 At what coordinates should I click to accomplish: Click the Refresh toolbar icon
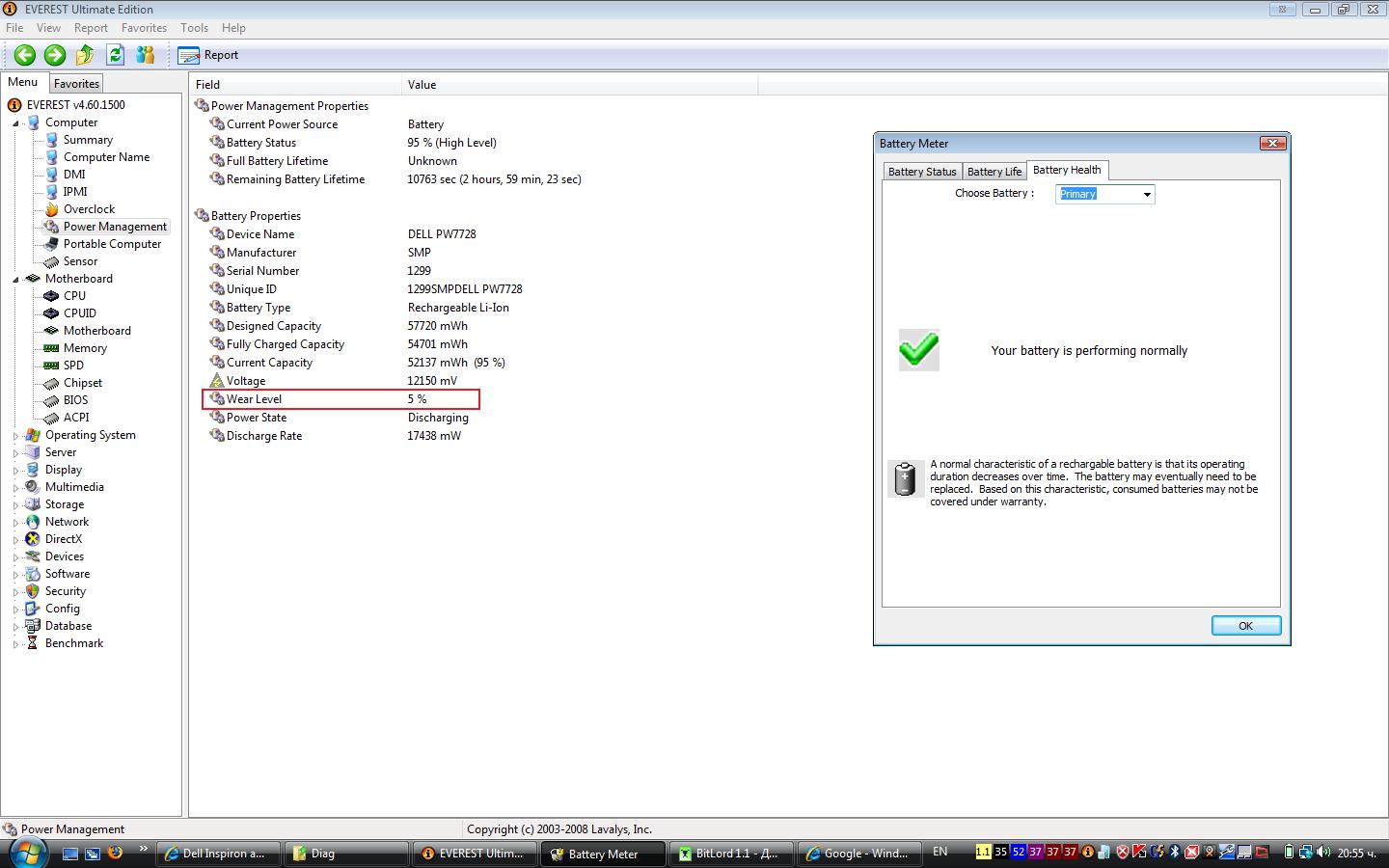(x=116, y=55)
